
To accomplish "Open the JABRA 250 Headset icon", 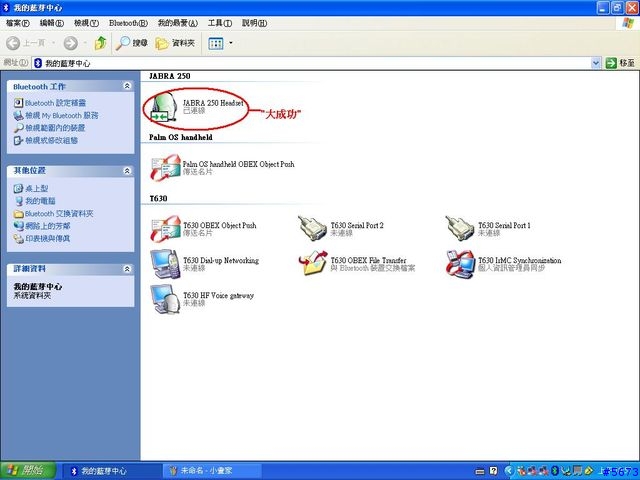I will 164,107.
